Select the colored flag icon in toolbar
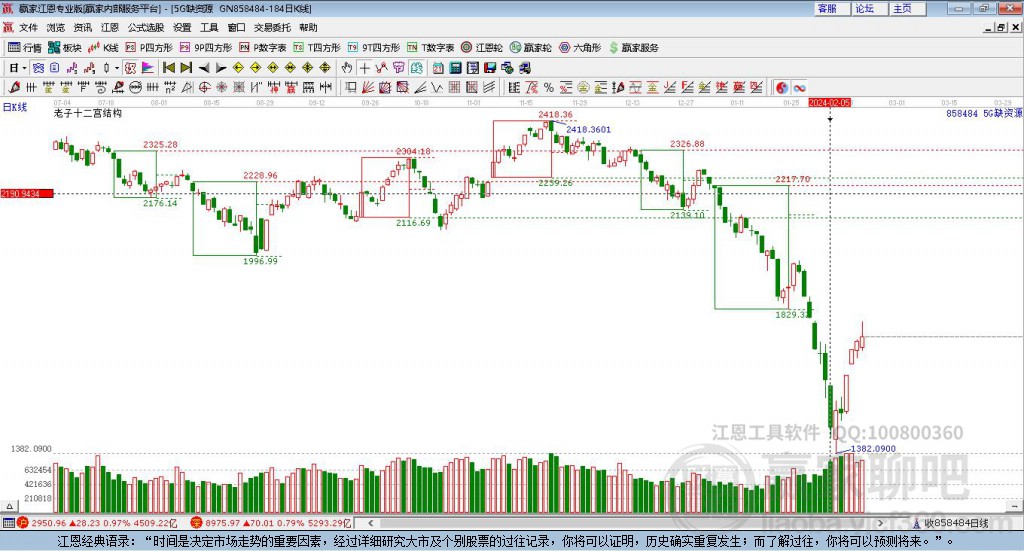The height and width of the screenshot is (551, 1024). [x=148, y=68]
